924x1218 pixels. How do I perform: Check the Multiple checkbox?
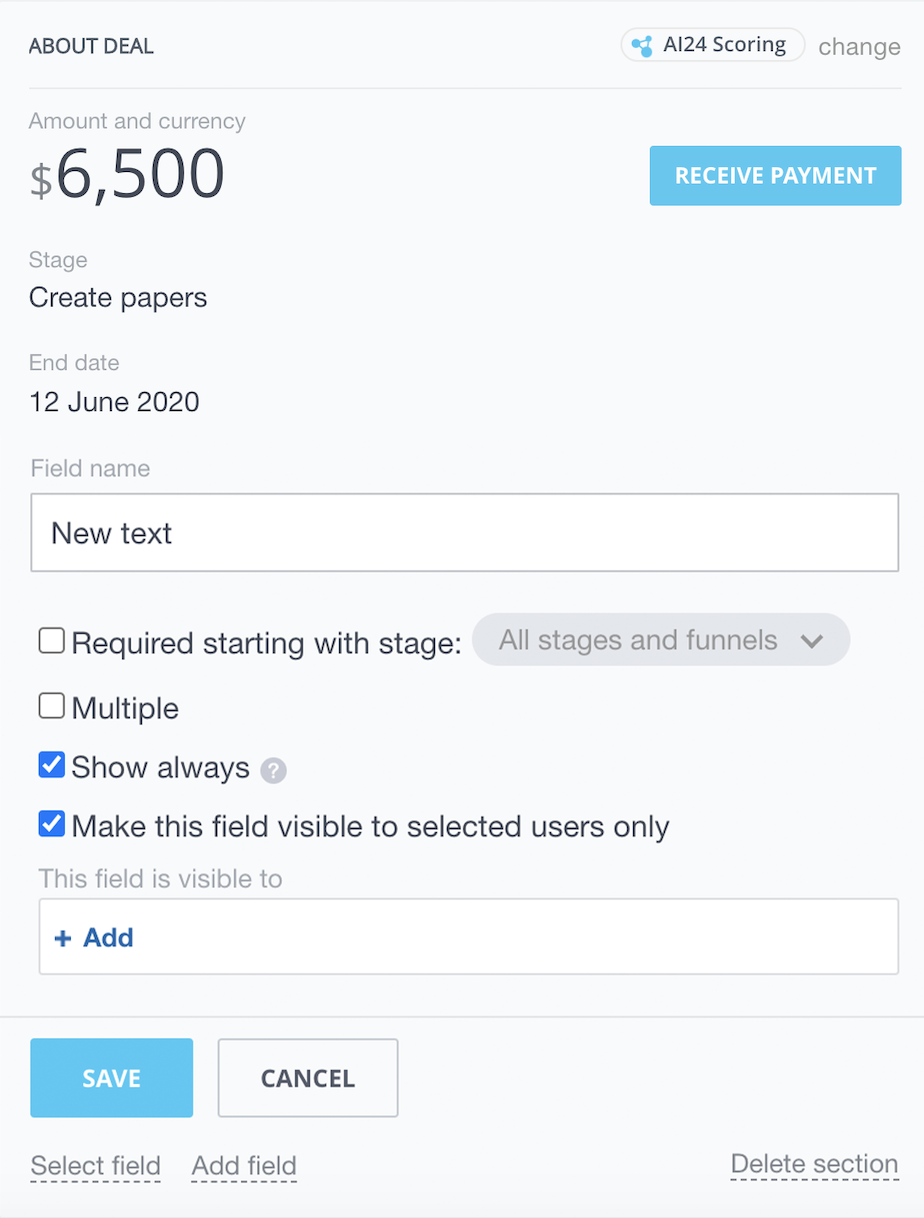[52, 706]
